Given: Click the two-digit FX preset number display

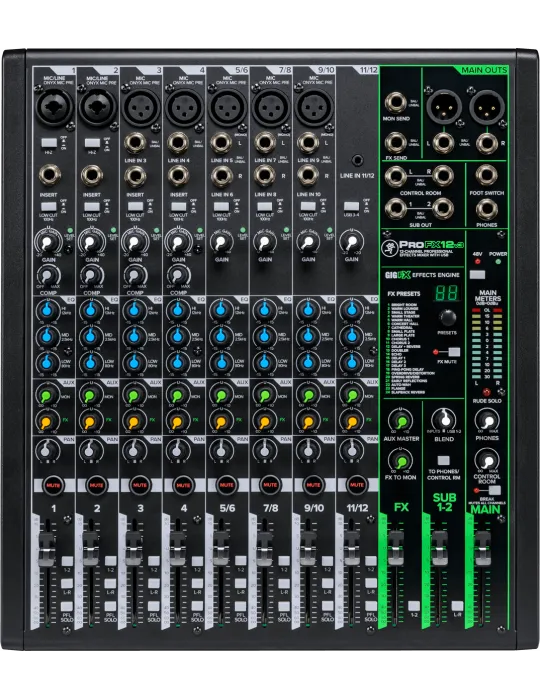Looking at the screenshot, I should pyautogui.click(x=447, y=293).
